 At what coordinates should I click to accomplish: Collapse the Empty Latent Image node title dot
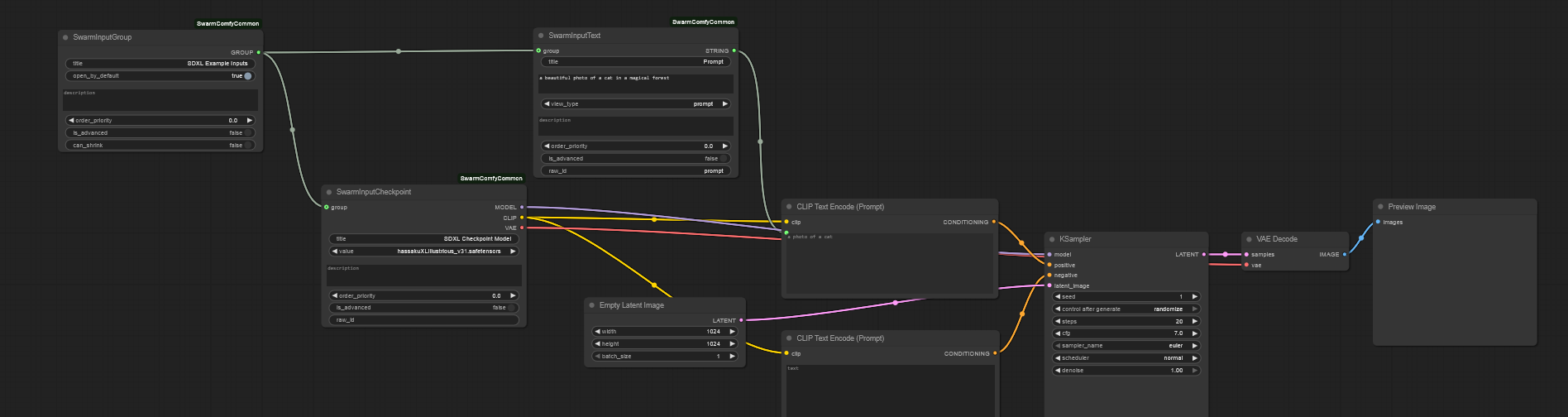[592, 305]
